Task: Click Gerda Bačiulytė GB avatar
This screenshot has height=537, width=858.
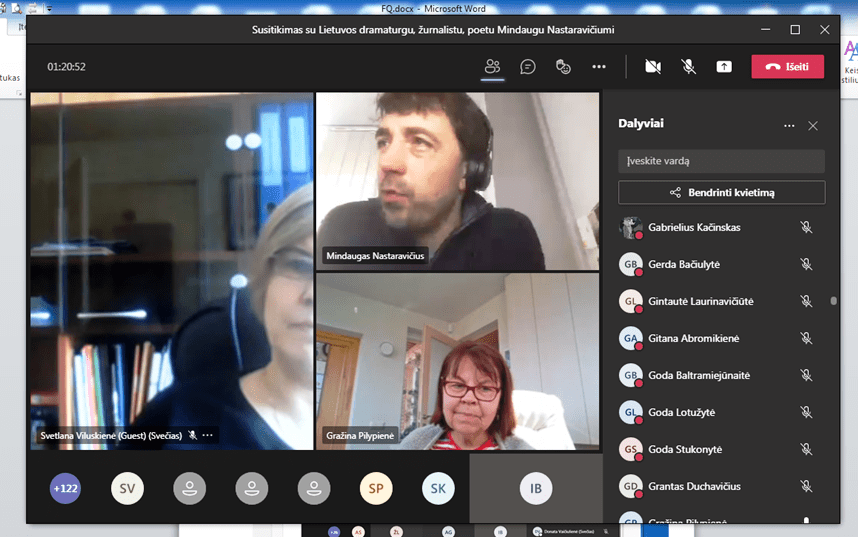Action: [x=630, y=264]
